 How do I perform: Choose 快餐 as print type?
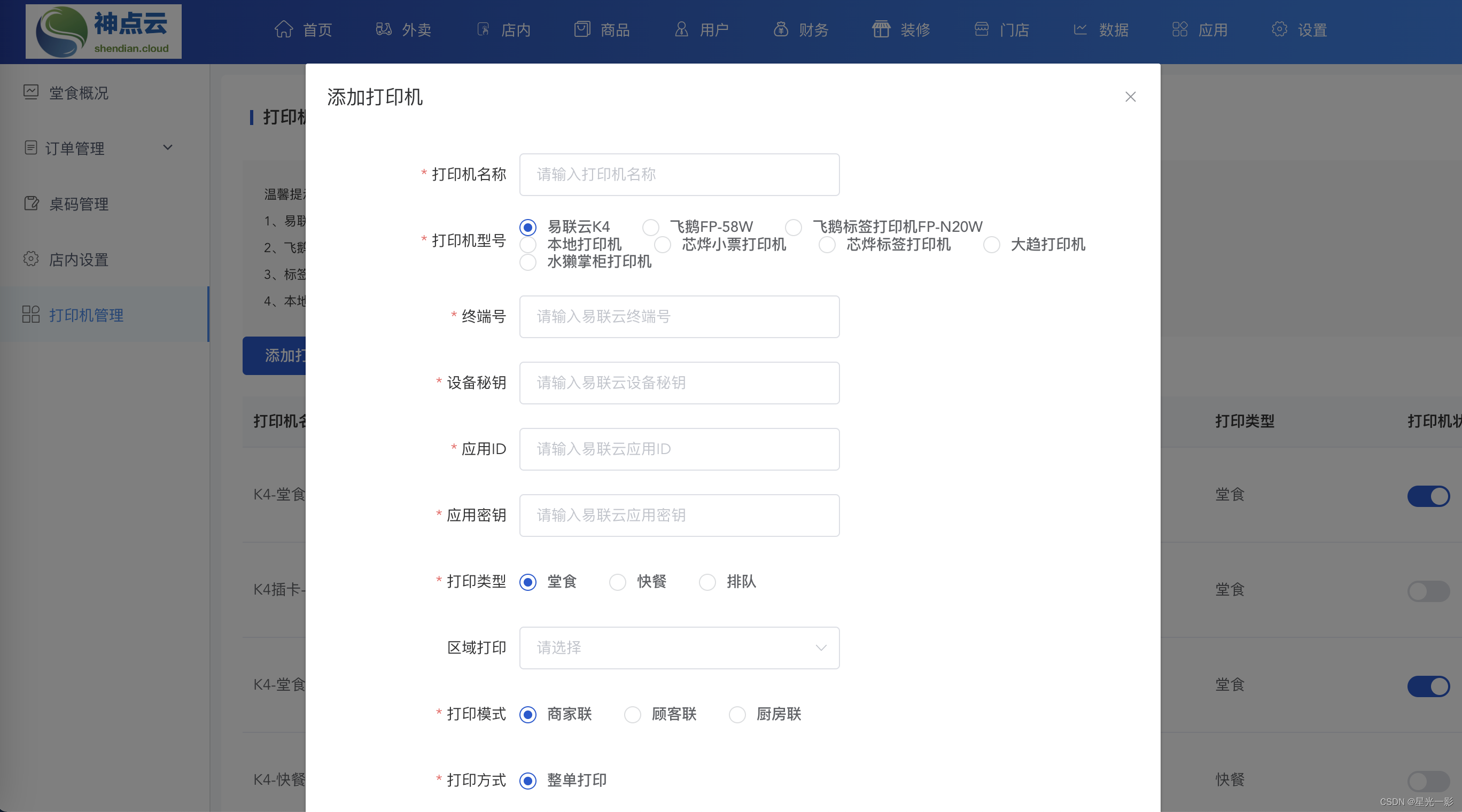click(x=618, y=582)
